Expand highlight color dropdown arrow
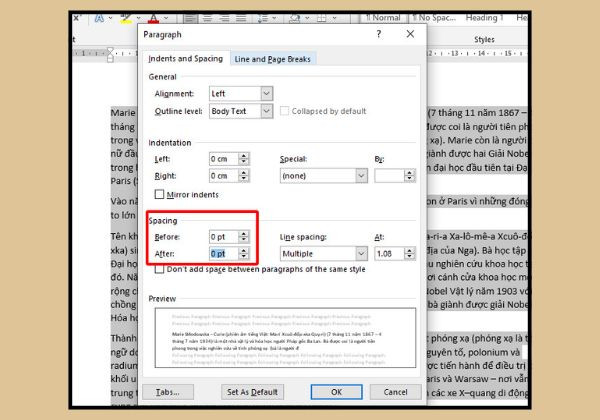 [138, 18]
